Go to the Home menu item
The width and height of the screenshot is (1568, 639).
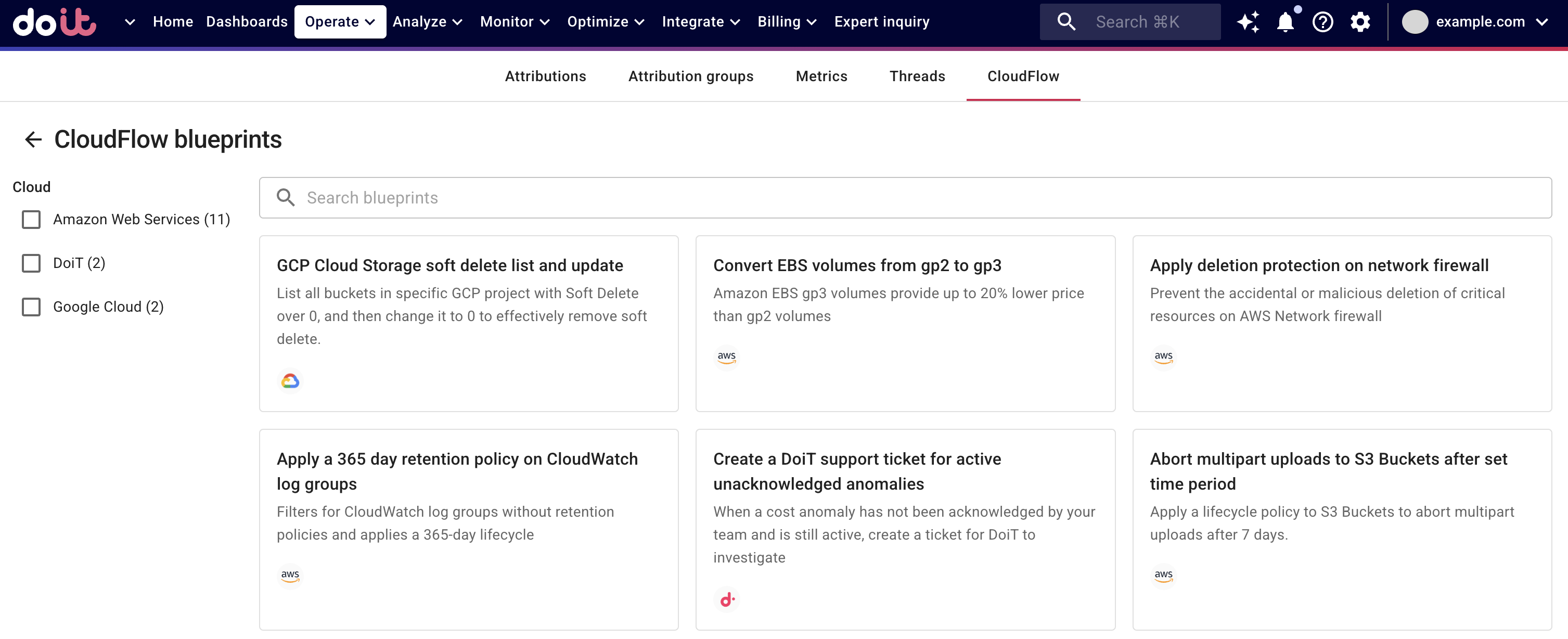click(173, 22)
